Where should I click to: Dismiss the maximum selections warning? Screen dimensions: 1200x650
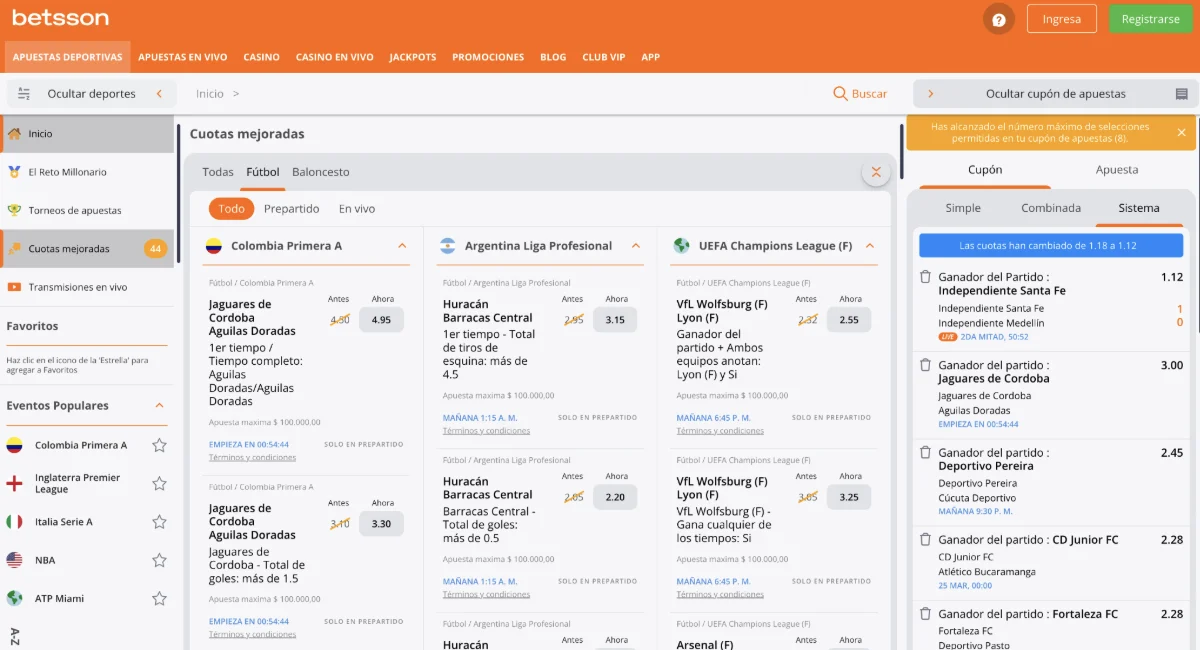[1181, 132]
